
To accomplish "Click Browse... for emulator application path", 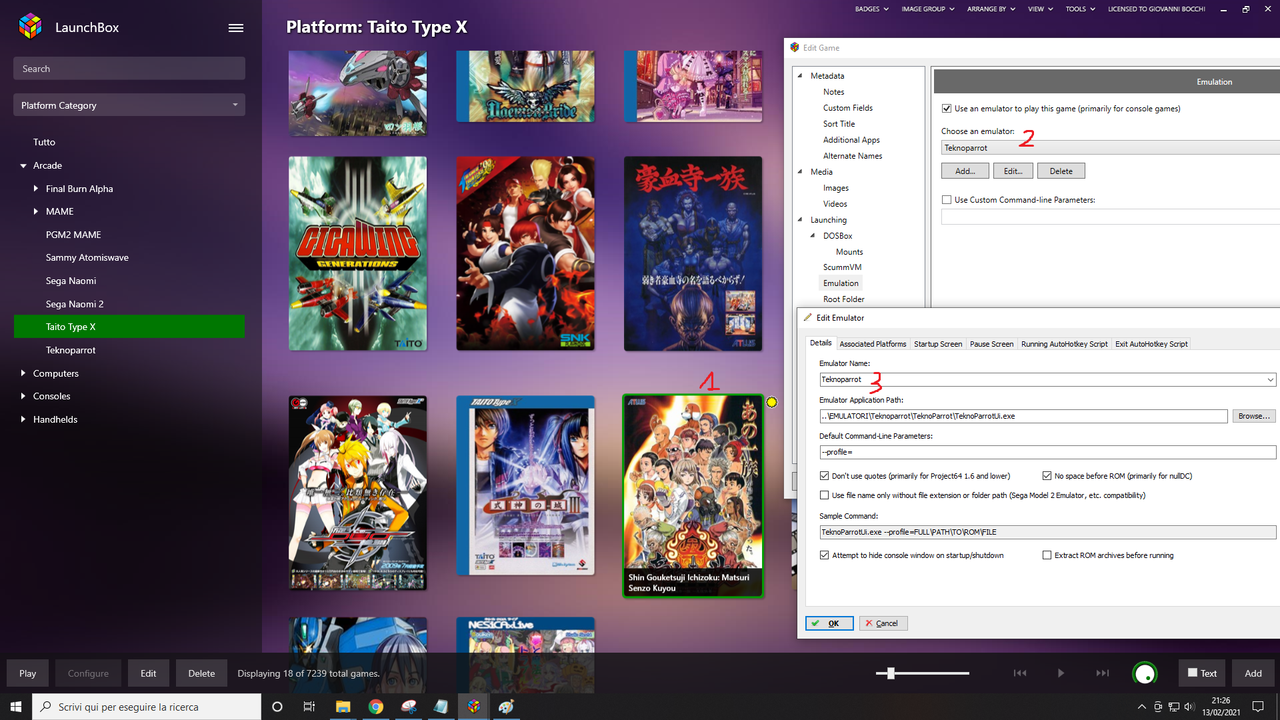I will point(1254,416).
